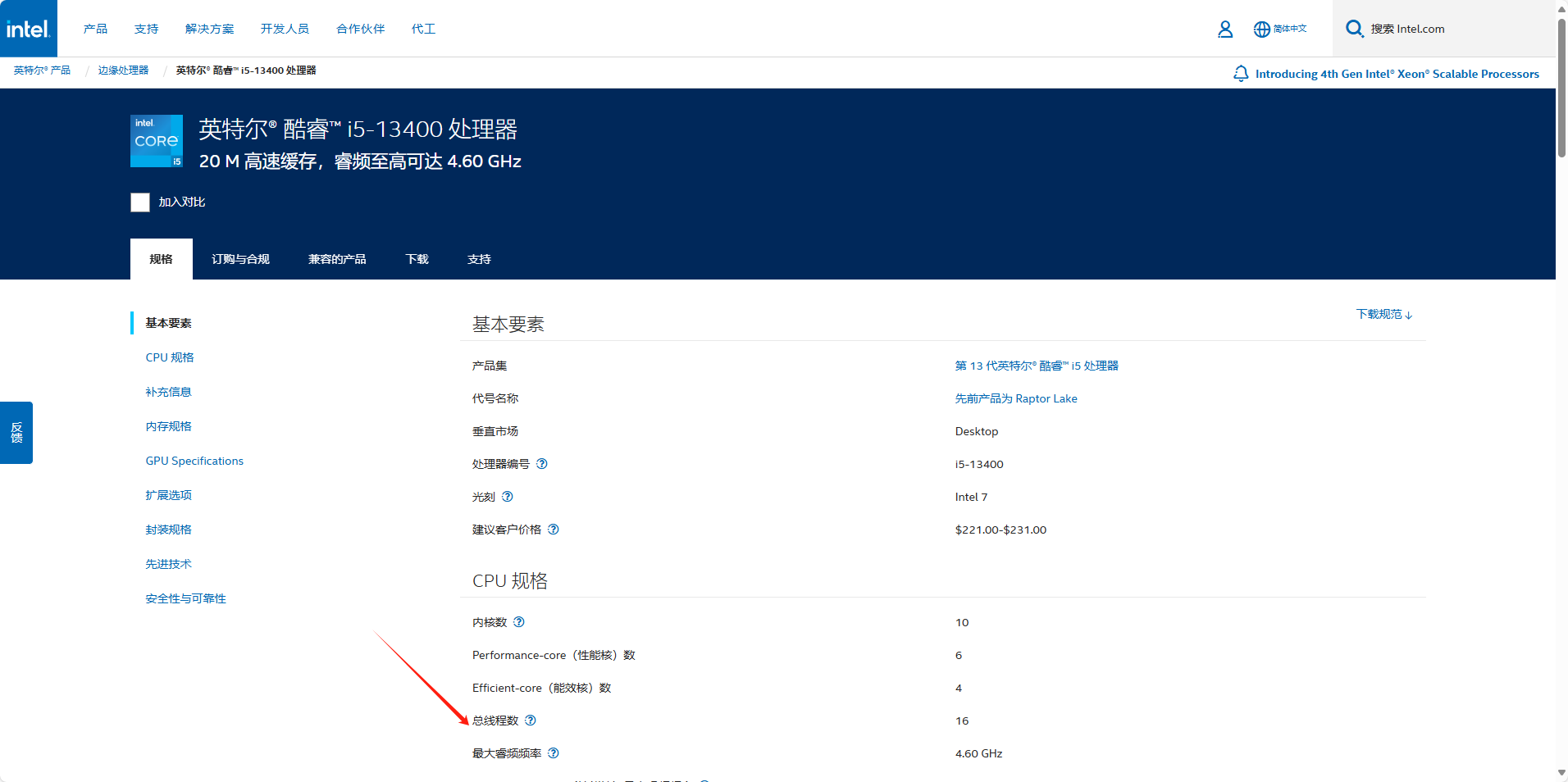Click the Performance-core（性能核）数 label
The image size is (1568, 782).
point(554,655)
